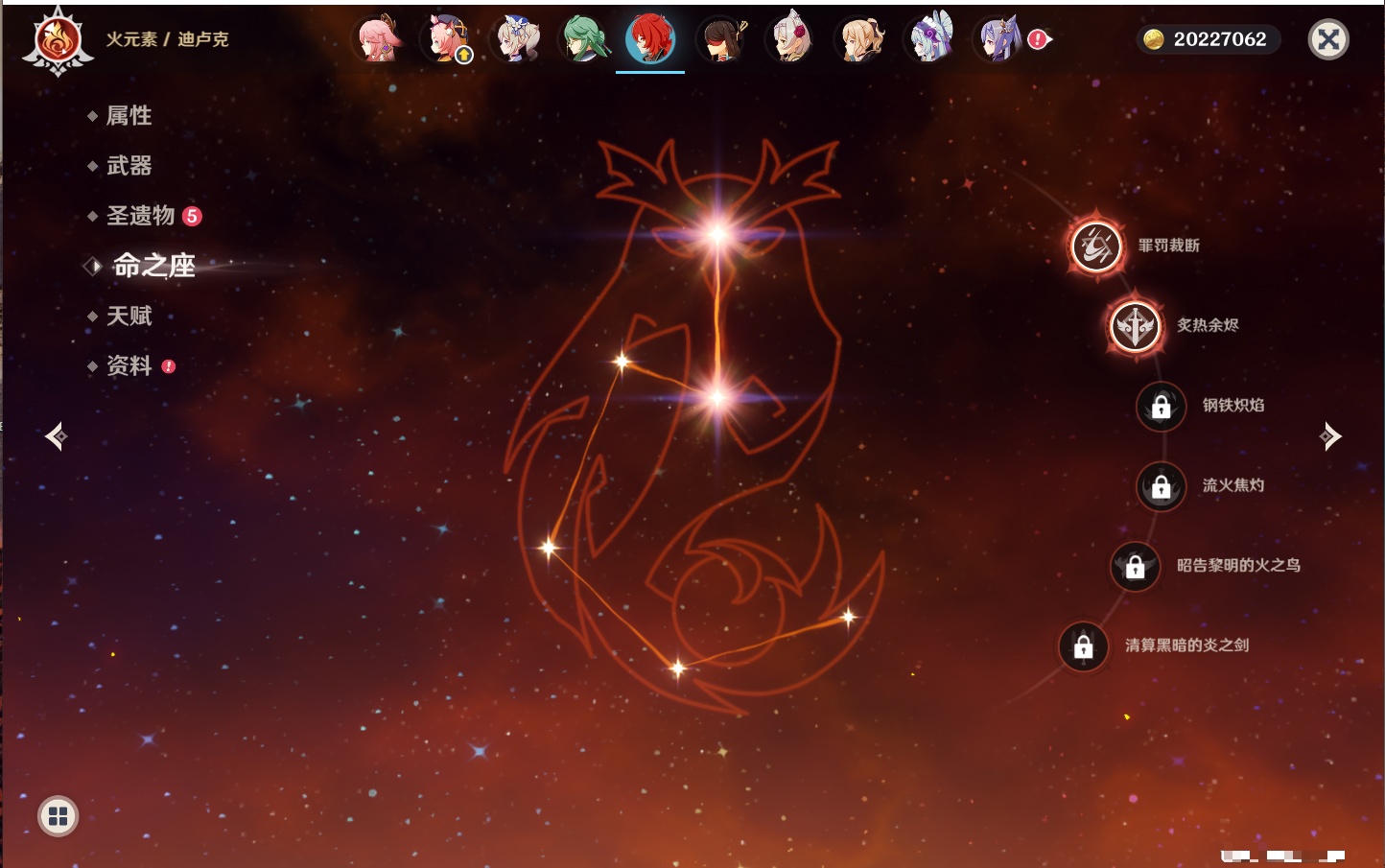Click the locked 钢铁炽焰 constellation icon
The image size is (1385, 868).
pyautogui.click(x=1161, y=406)
